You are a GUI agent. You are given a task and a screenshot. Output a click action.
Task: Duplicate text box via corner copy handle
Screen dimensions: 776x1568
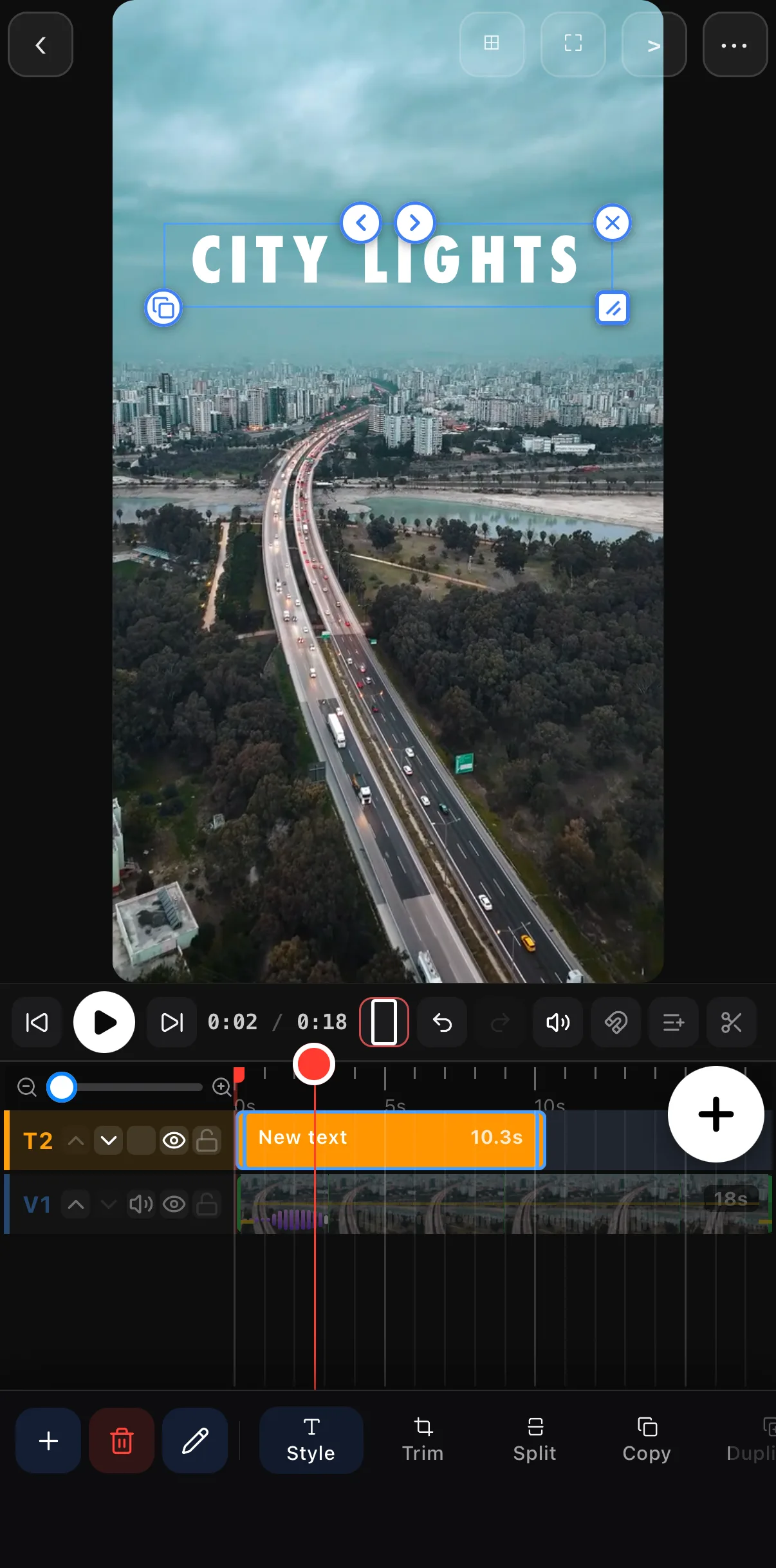[163, 308]
